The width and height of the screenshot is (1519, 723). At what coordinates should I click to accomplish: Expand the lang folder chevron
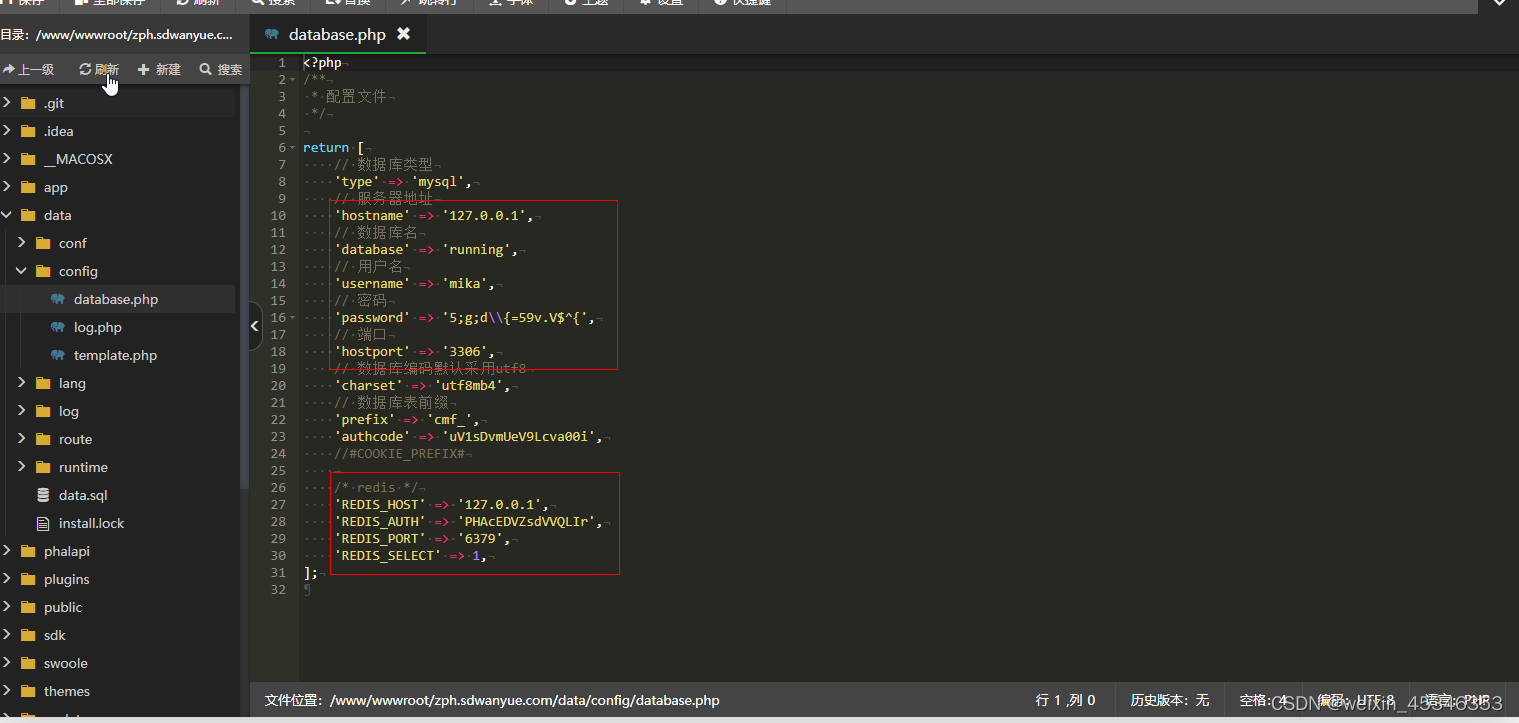tap(22, 383)
